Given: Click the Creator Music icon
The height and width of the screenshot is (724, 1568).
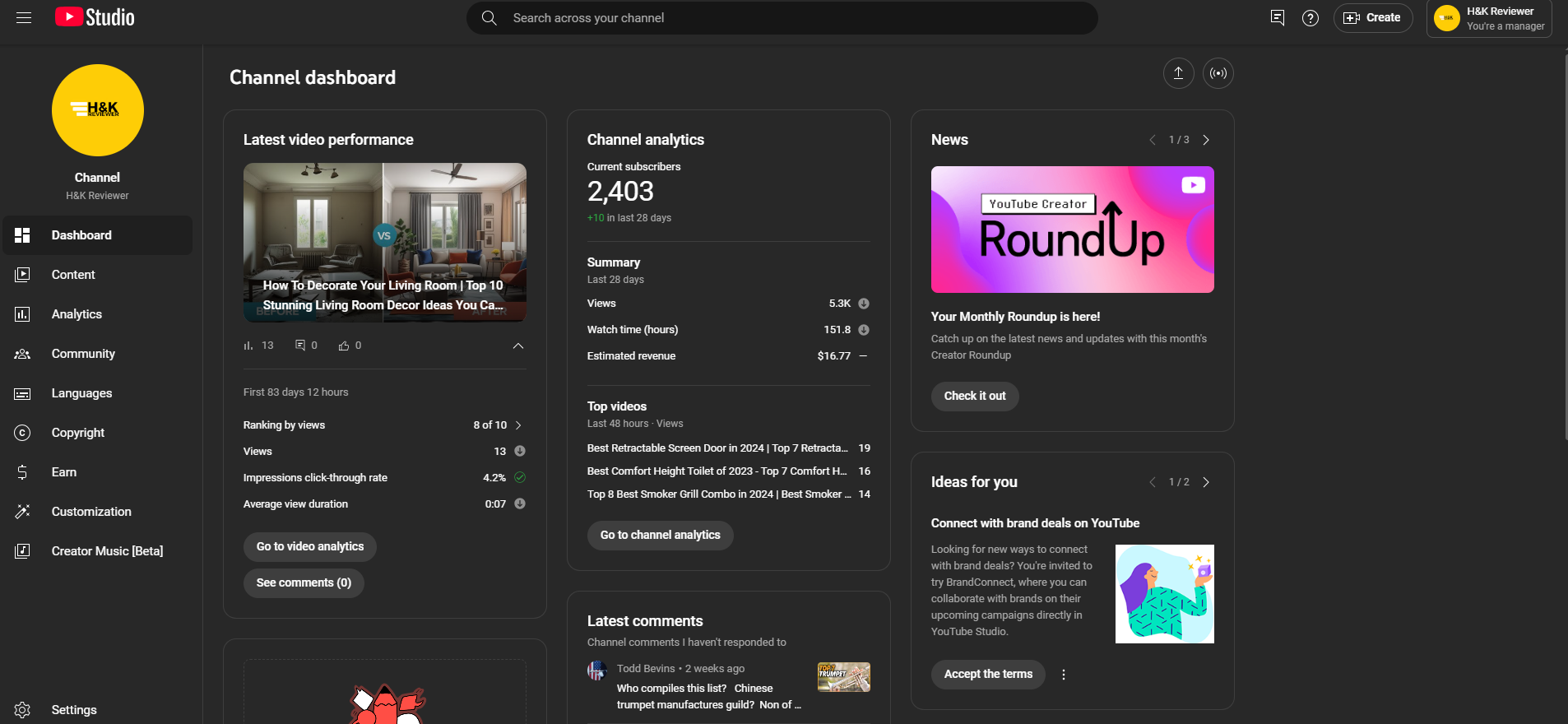Looking at the screenshot, I should pos(22,551).
